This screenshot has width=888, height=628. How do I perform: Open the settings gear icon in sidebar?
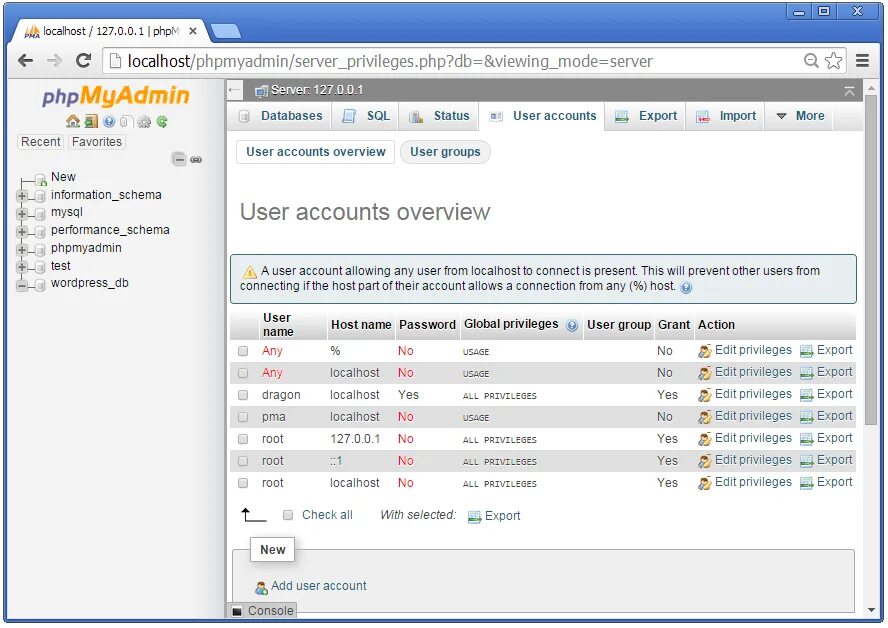(x=144, y=121)
